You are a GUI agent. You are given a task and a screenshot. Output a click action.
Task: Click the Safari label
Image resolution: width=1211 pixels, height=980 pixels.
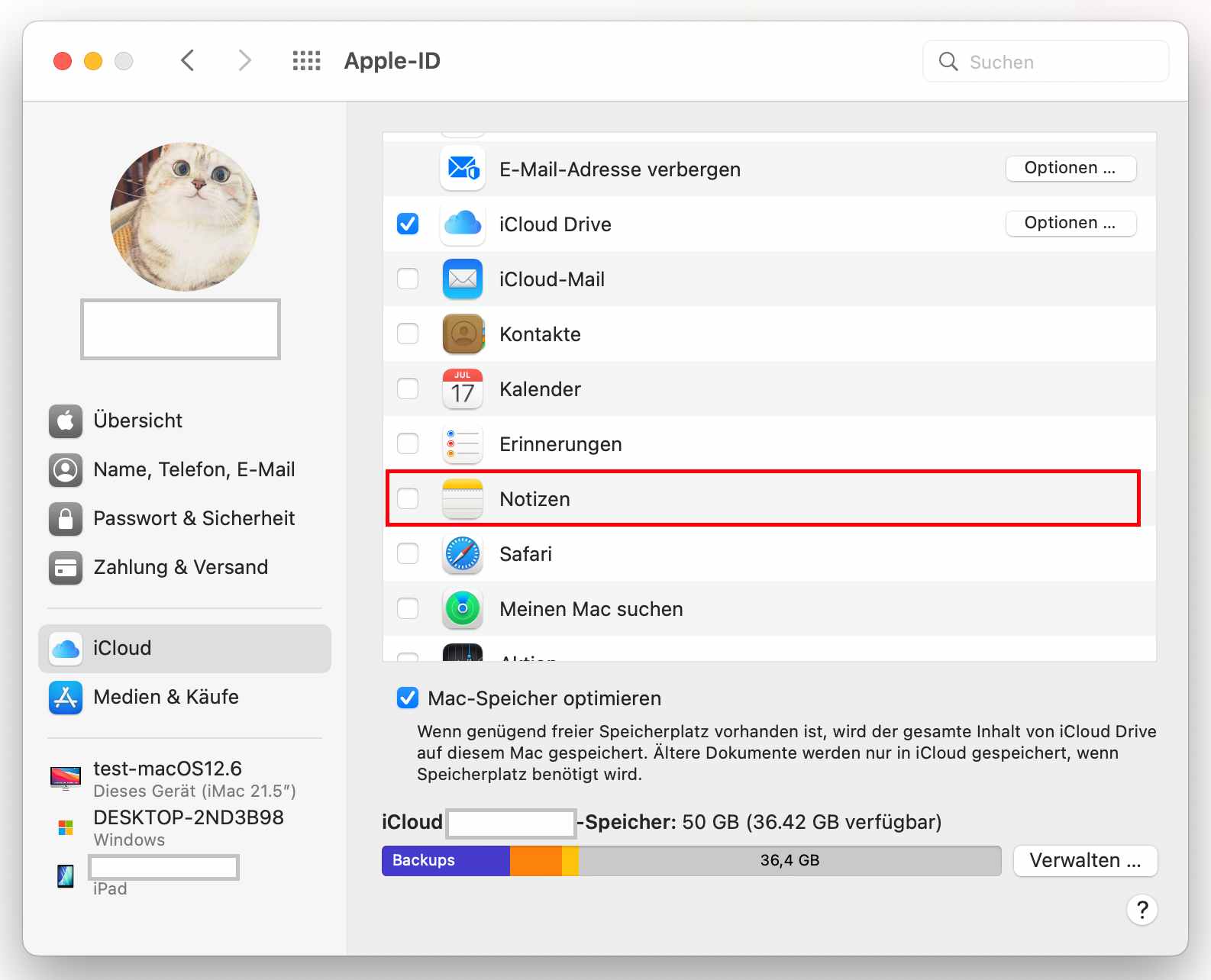[x=525, y=554]
